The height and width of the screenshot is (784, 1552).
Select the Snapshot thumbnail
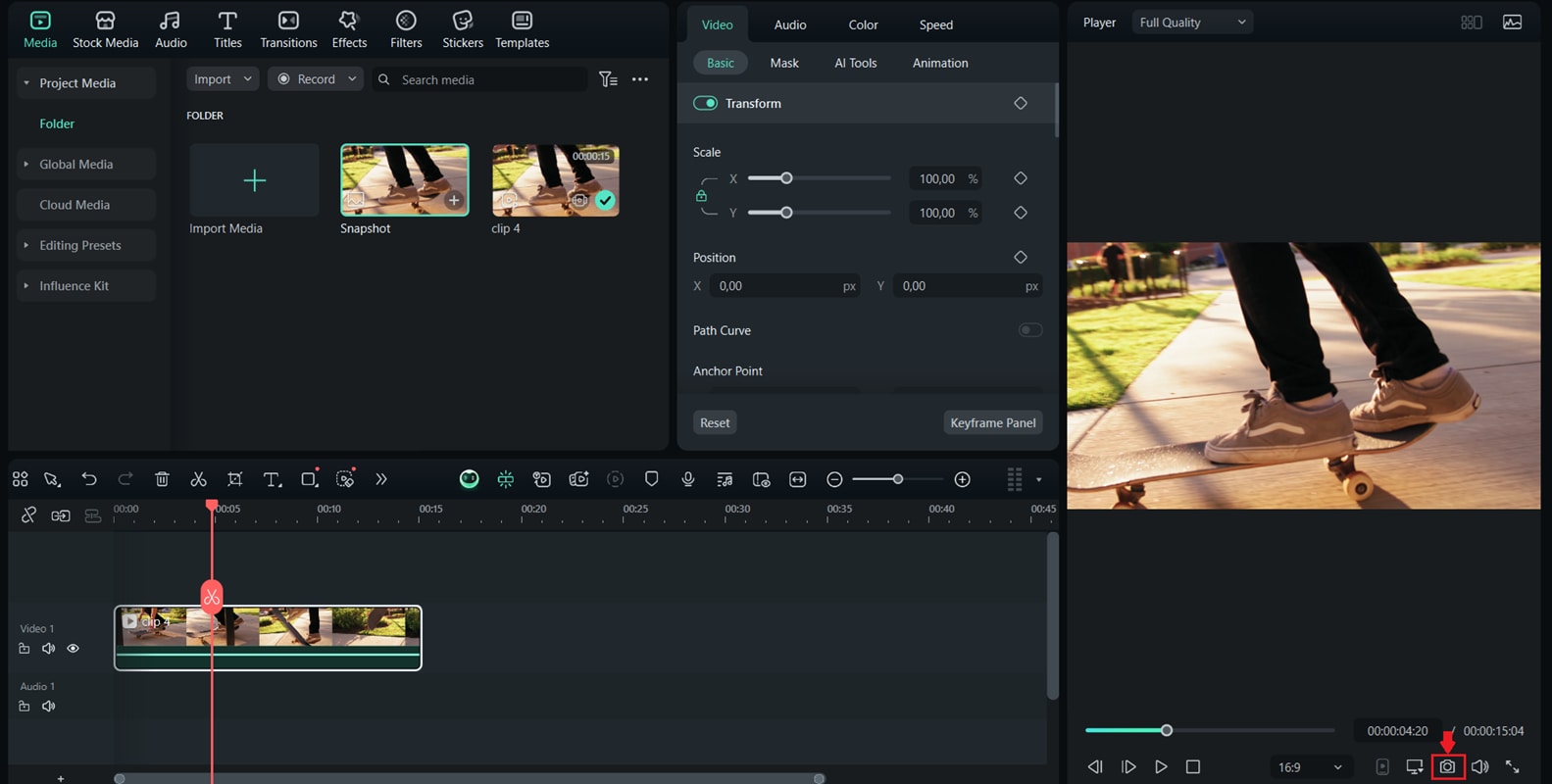coord(405,180)
